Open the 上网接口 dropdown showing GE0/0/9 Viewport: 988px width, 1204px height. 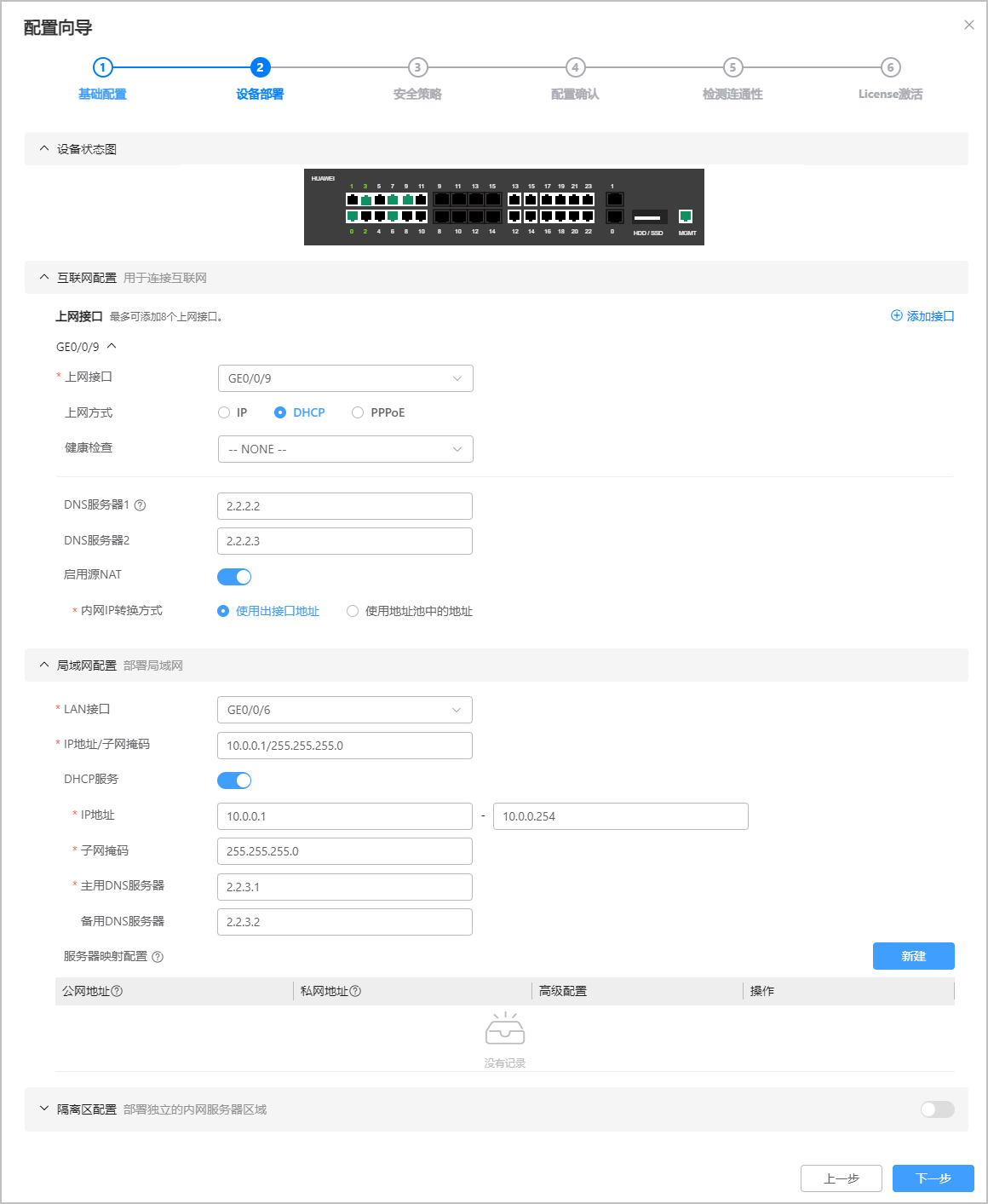coord(346,378)
